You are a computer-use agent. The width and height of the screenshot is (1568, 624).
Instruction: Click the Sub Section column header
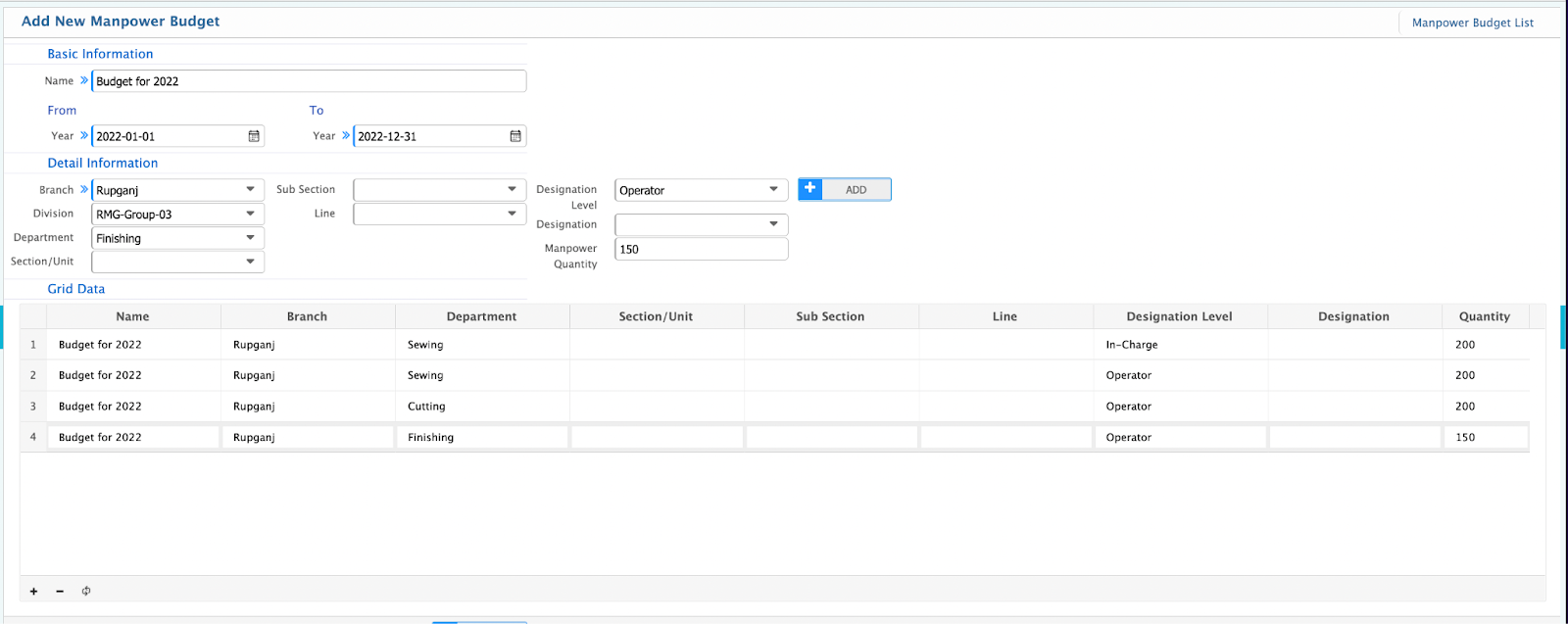coord(831,316)
